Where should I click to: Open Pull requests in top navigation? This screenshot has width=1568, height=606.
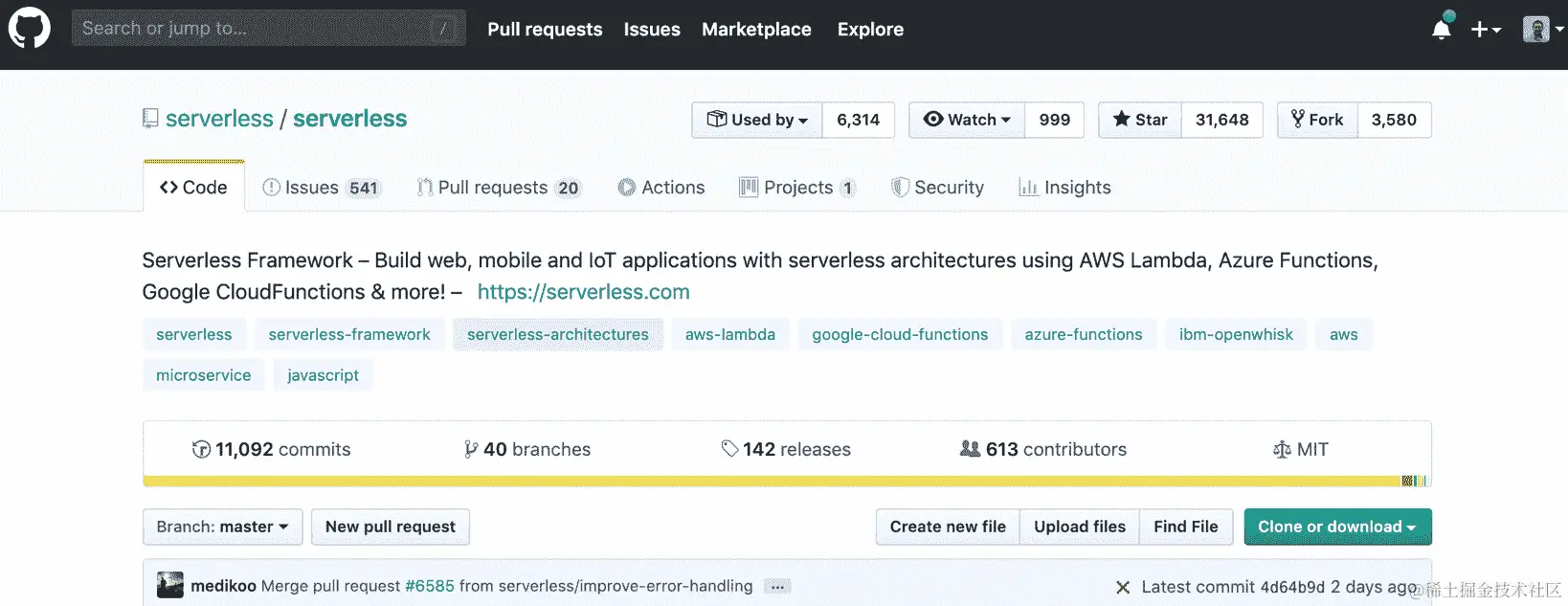(x=545, y=30)
